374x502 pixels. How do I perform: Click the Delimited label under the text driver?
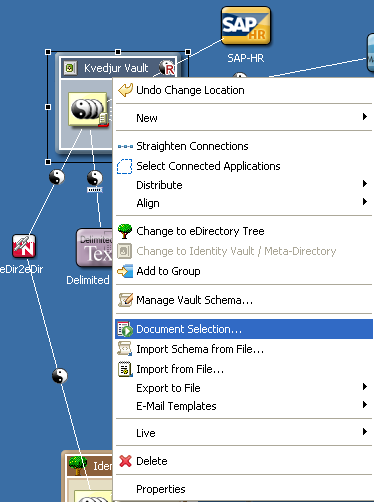pos(88,280)
